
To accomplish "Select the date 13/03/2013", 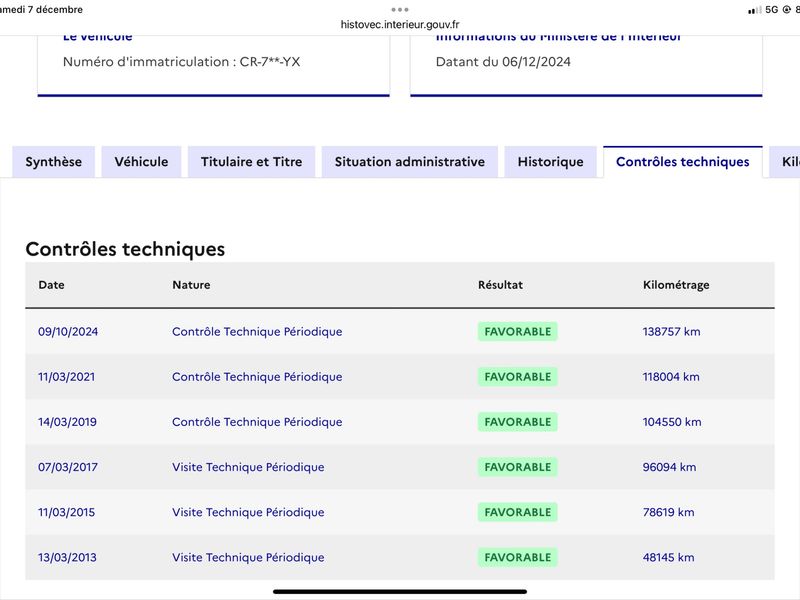I will (x=67, y=557).
